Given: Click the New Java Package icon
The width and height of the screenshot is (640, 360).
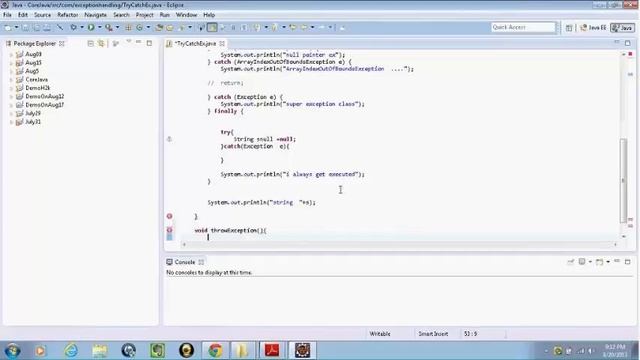Looking at the screenshot, I should click(x=128, y=27).
